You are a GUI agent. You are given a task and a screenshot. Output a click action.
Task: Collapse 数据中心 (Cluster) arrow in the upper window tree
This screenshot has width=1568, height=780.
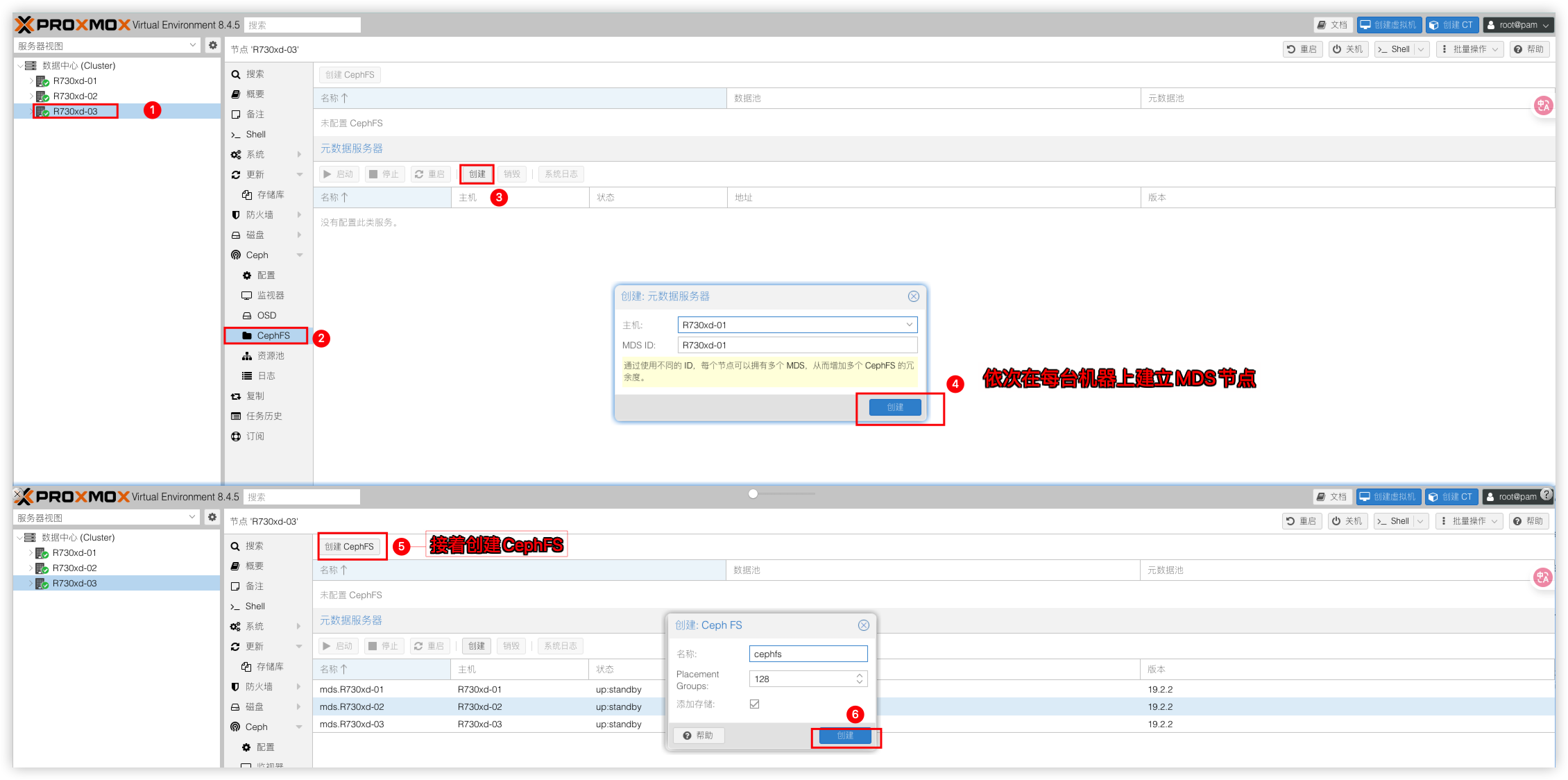[x=20, y=66]
